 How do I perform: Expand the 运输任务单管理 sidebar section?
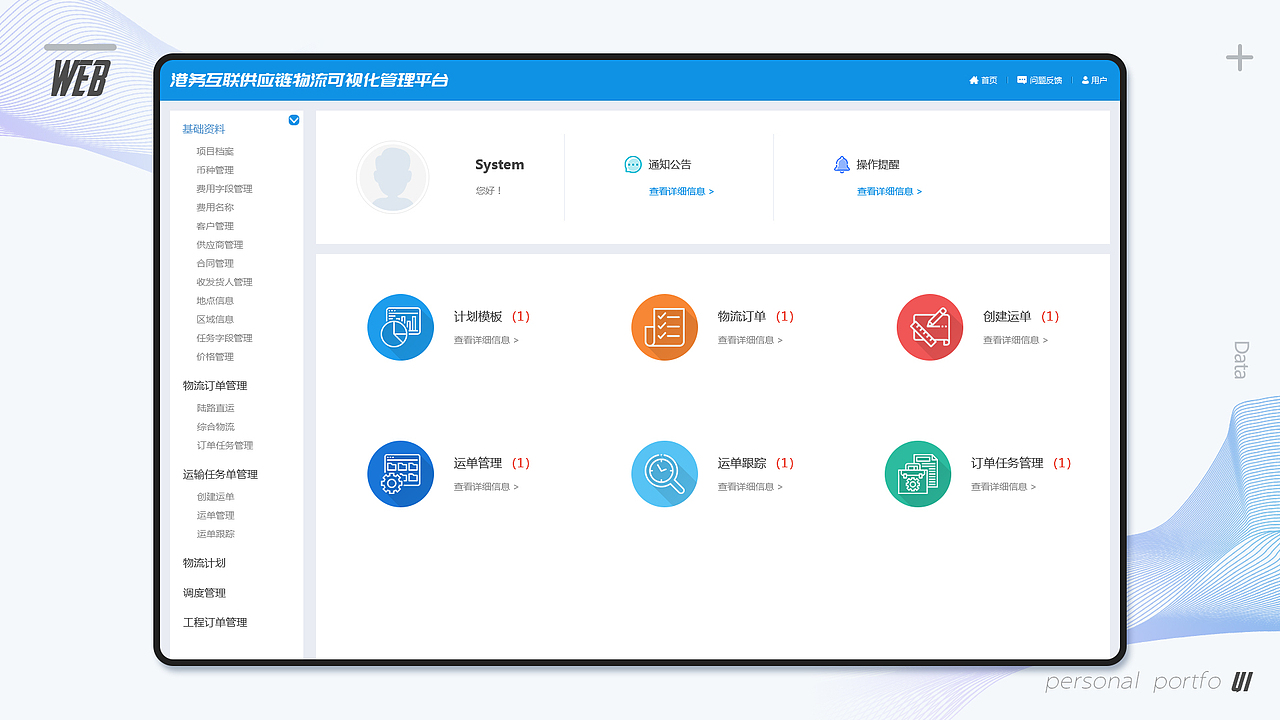(220, 475)
